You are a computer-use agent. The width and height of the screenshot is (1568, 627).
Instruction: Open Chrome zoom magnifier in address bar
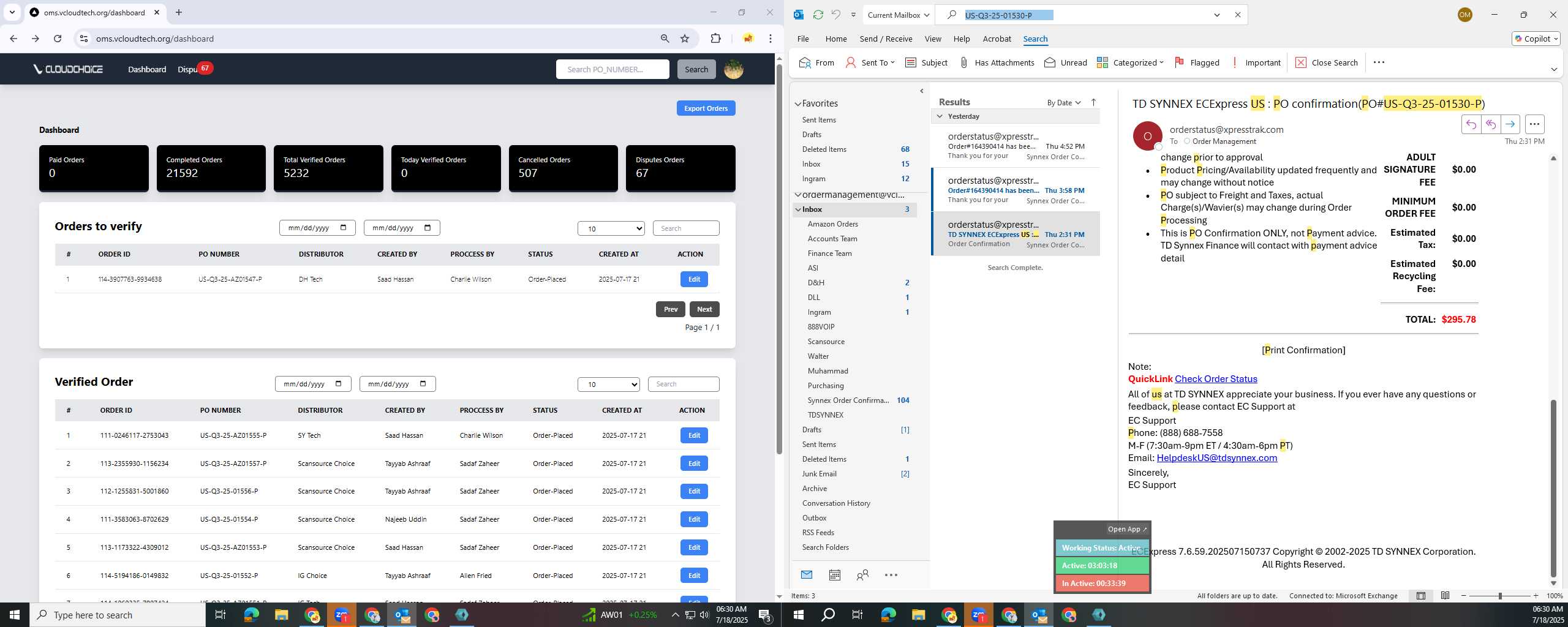click(x=665, y=39)
